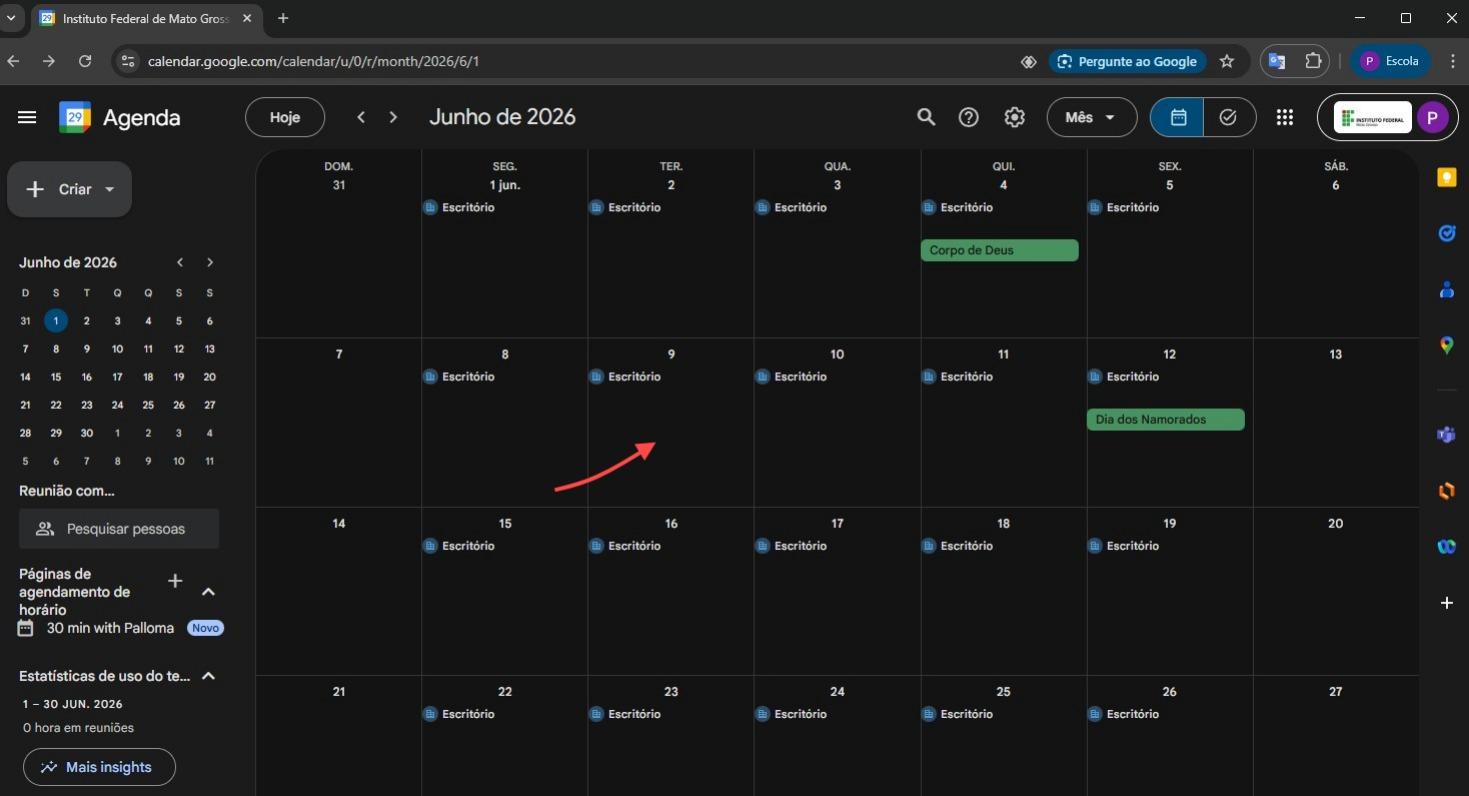Image resolution: width=1469 pixels, height=796 pixels.
Task: Open Google Keep side panel icon
Action: click(x=1446, y=177)
